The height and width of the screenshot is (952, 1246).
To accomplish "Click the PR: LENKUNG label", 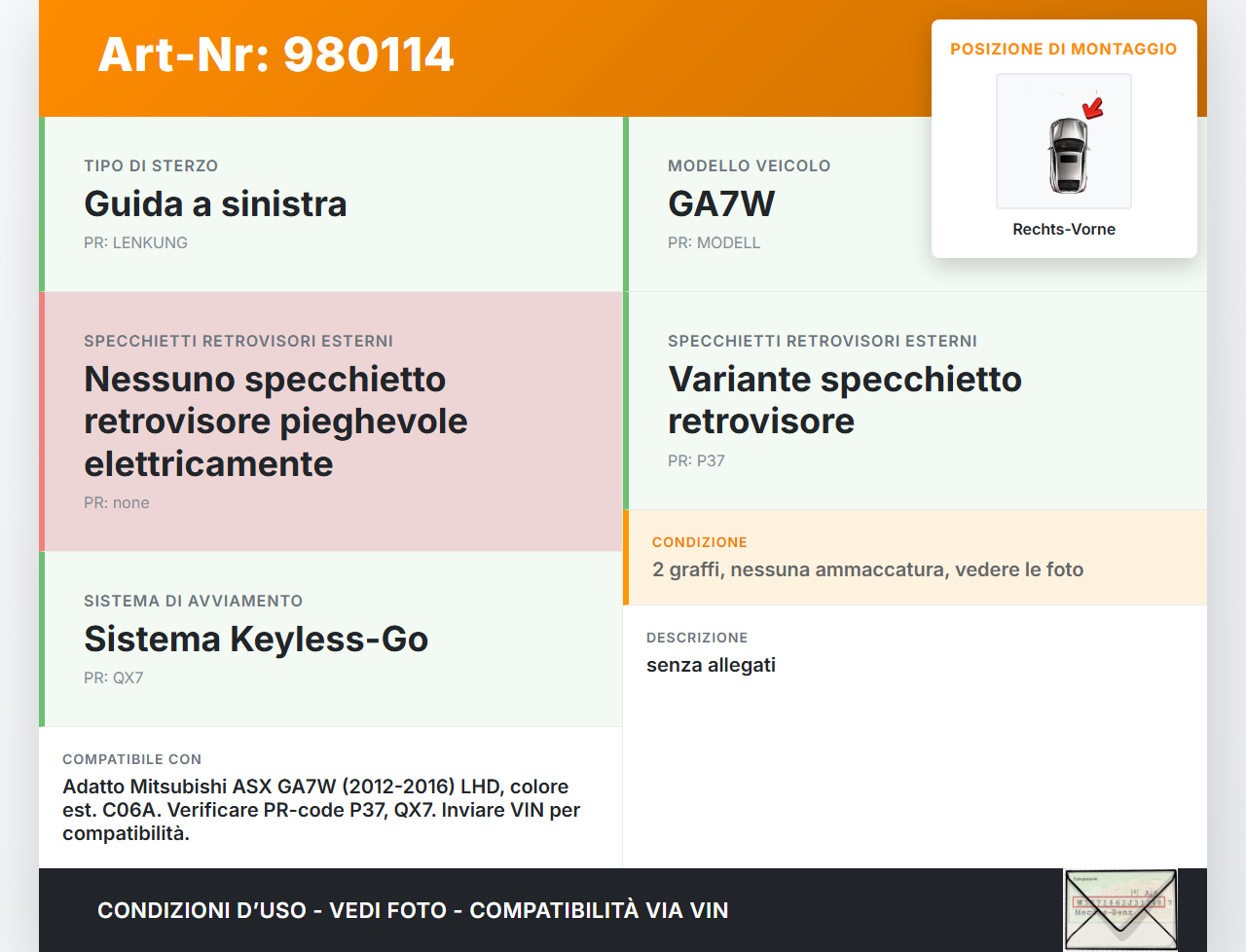I will [x=135, y=243].
